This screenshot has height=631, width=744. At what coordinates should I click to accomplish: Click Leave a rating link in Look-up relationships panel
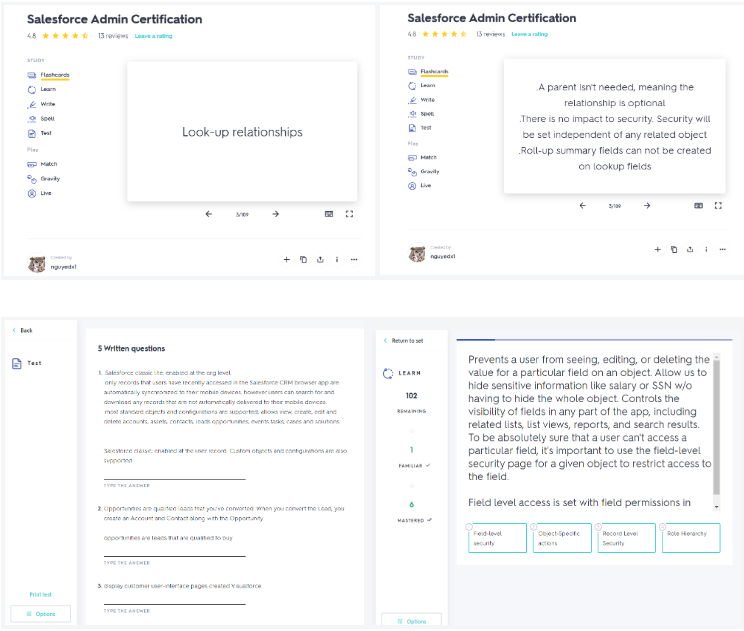click(x=153, y=36)
